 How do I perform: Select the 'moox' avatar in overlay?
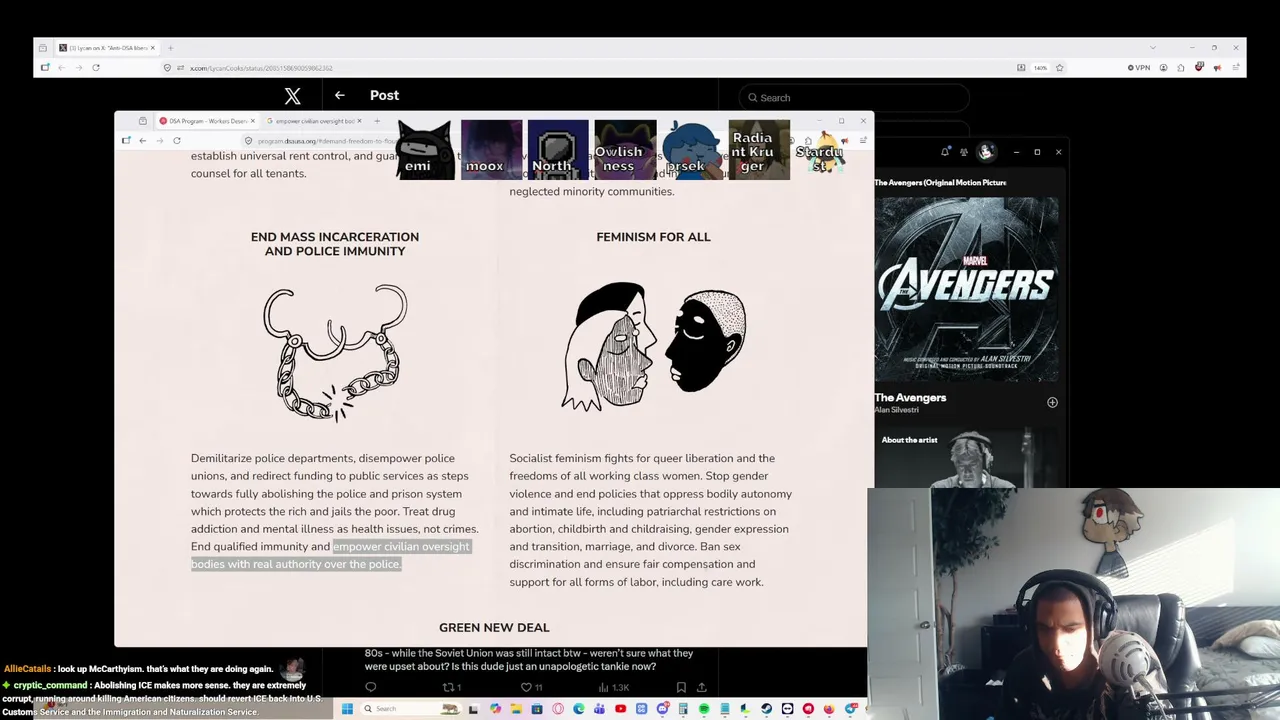pyautogui.click(x=491, y=150)
